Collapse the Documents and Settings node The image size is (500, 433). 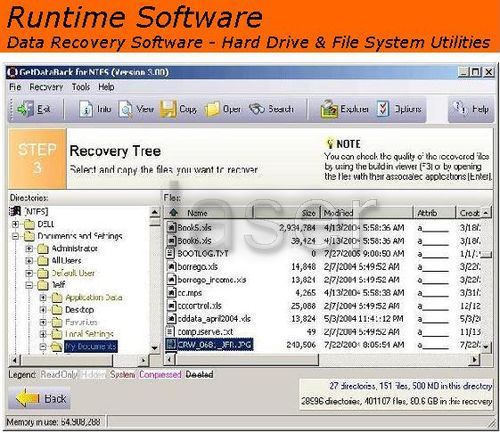coord(15,236)
